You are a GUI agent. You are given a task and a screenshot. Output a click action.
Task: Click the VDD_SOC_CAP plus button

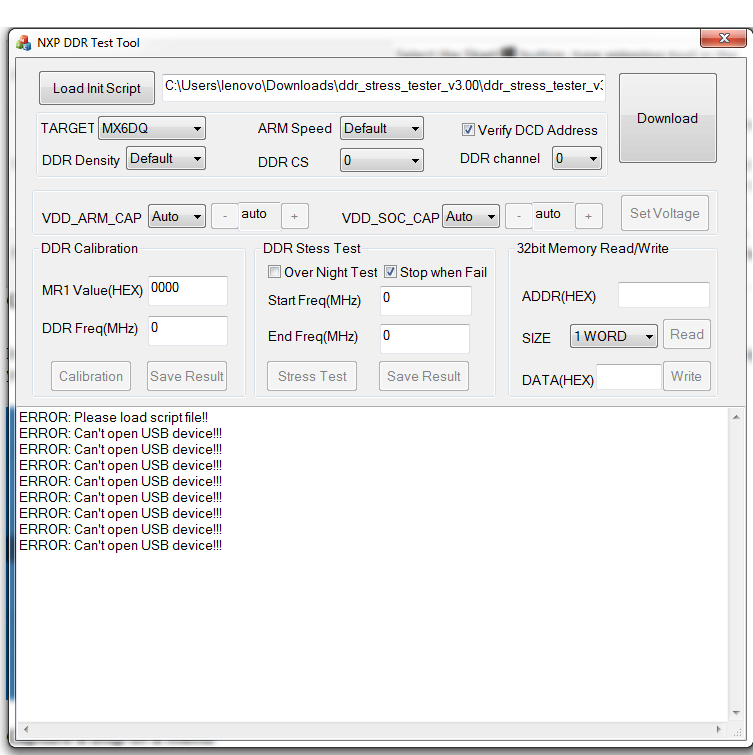point(588,216)
